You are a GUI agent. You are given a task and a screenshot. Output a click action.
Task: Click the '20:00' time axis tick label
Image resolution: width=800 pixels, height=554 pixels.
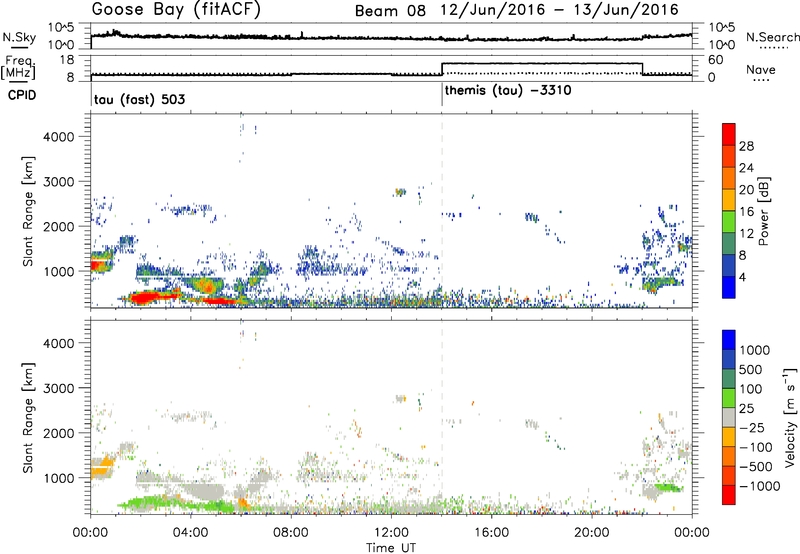(591, 533)
